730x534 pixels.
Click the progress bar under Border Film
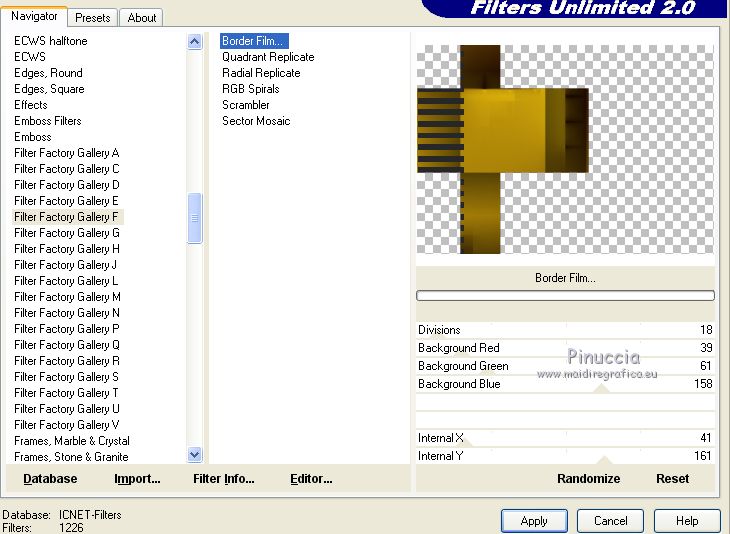click(x=565, y=296)
